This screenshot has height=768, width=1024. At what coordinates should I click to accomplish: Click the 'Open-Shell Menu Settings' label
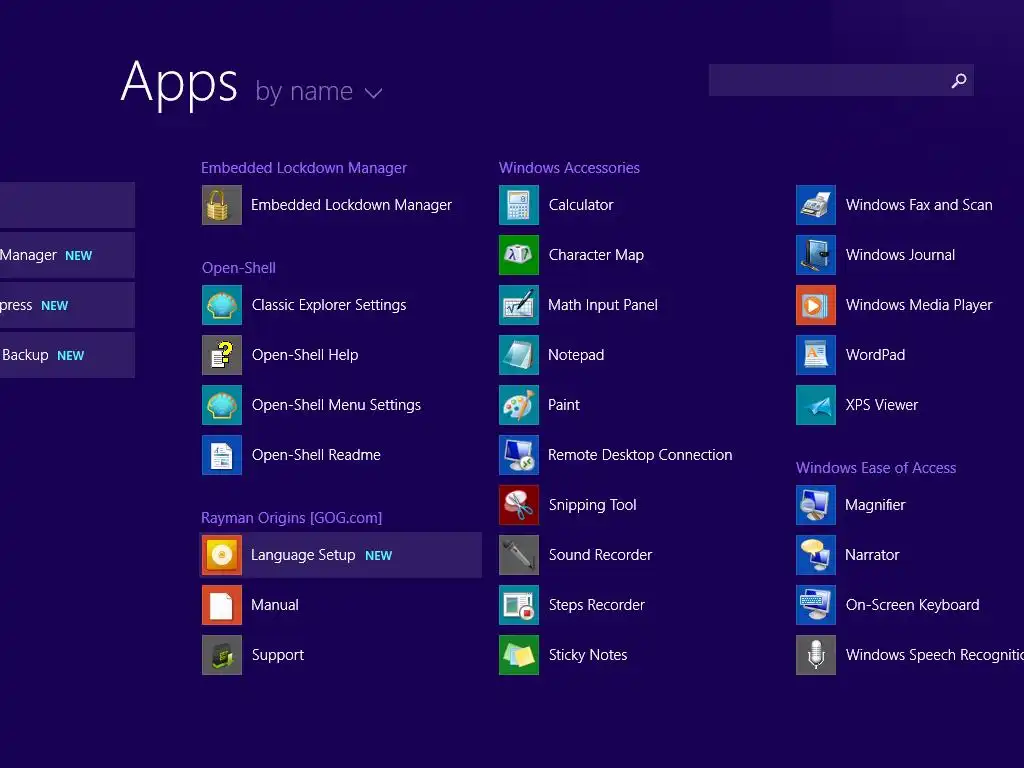[336, 405]
